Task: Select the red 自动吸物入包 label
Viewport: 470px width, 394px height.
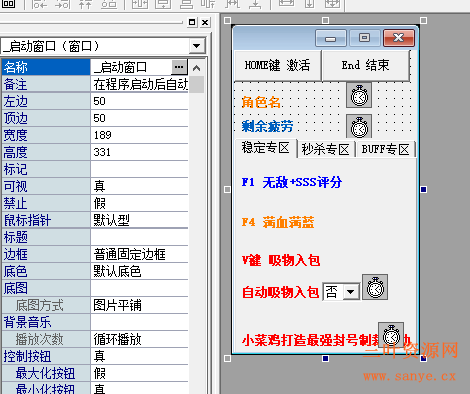Action: [281, 292]
